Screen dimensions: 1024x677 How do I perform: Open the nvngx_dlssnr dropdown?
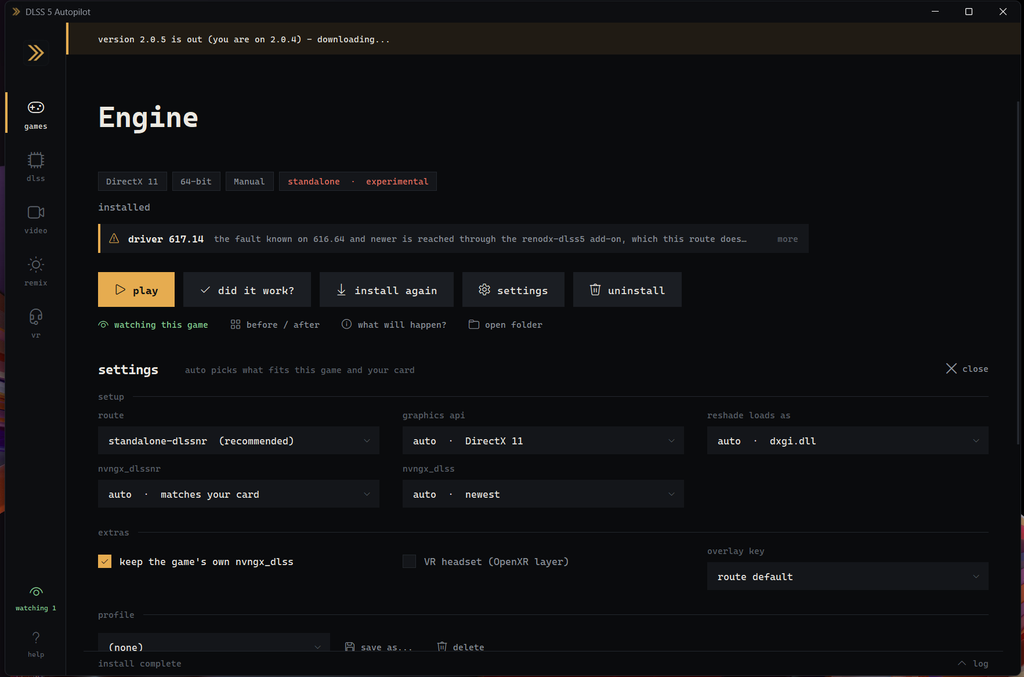point(238,494)
